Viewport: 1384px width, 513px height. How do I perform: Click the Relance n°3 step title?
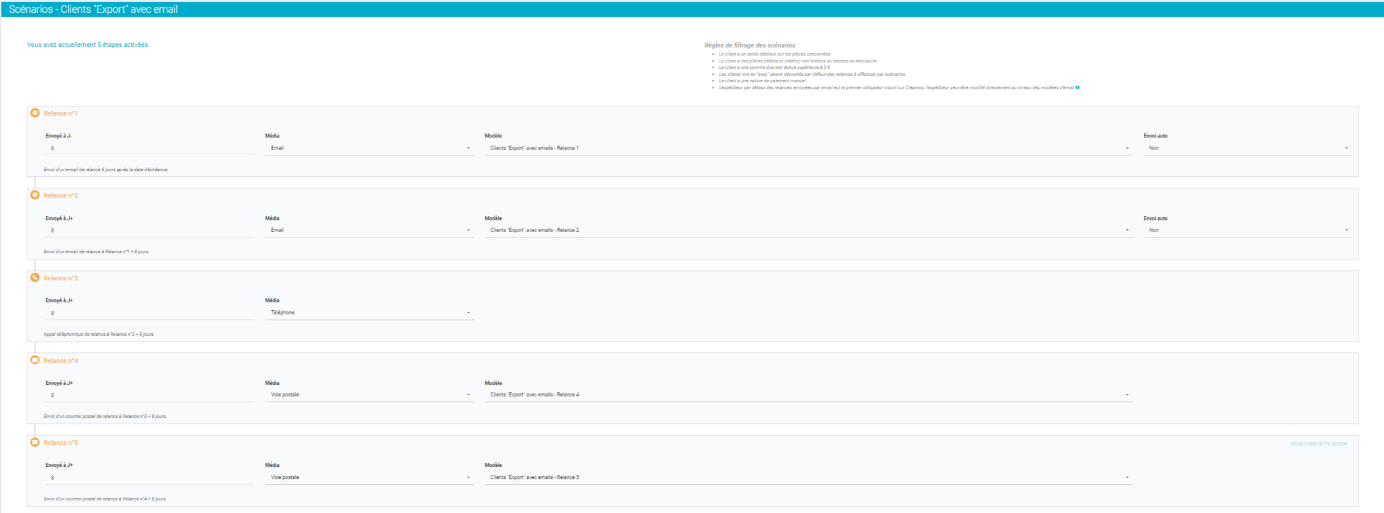(61, 277)
